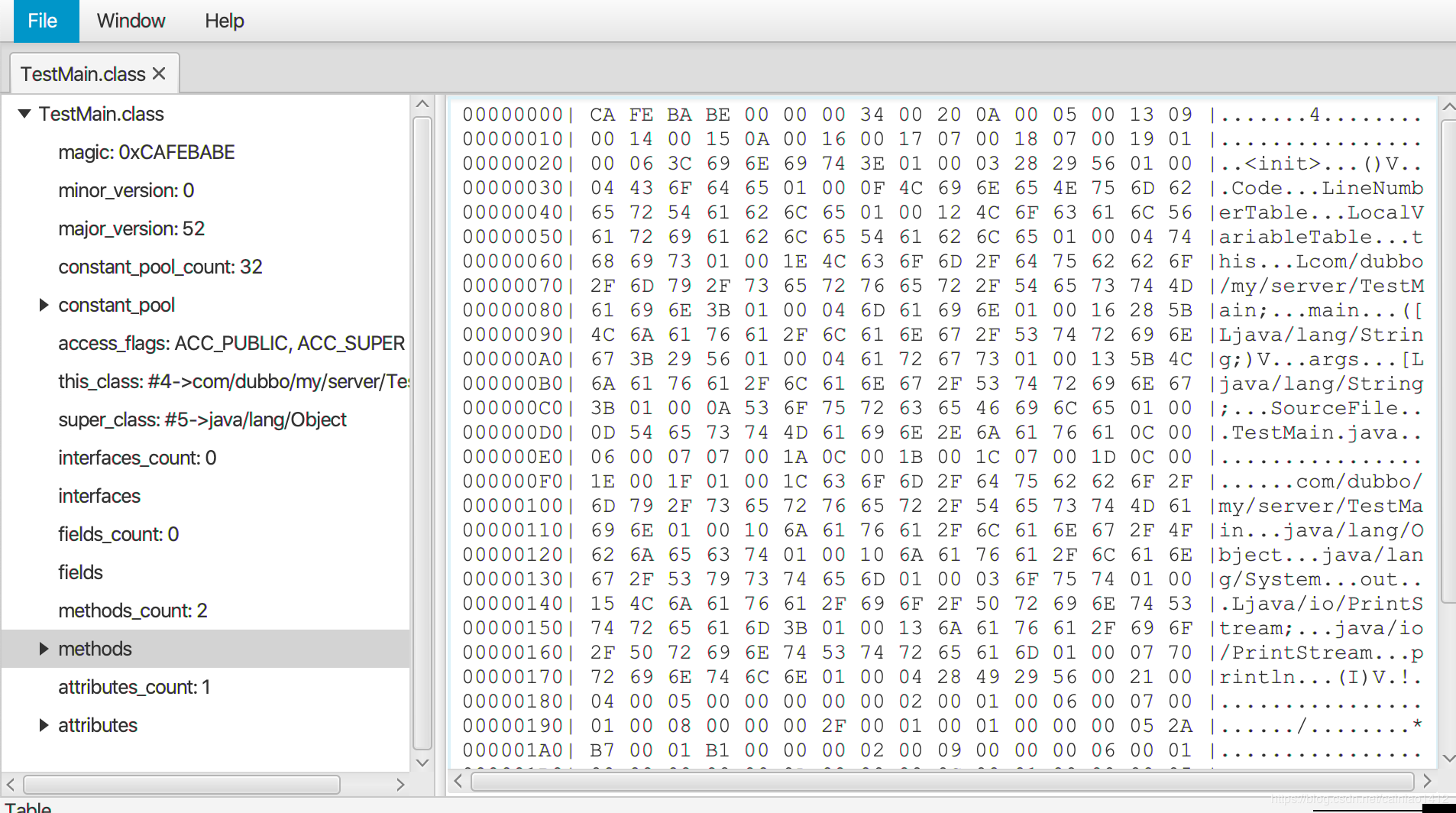The image size is (1456, 813).
Task: Click the tree panel vertical scrollbar thumb
Action: [x=422, y=433]
